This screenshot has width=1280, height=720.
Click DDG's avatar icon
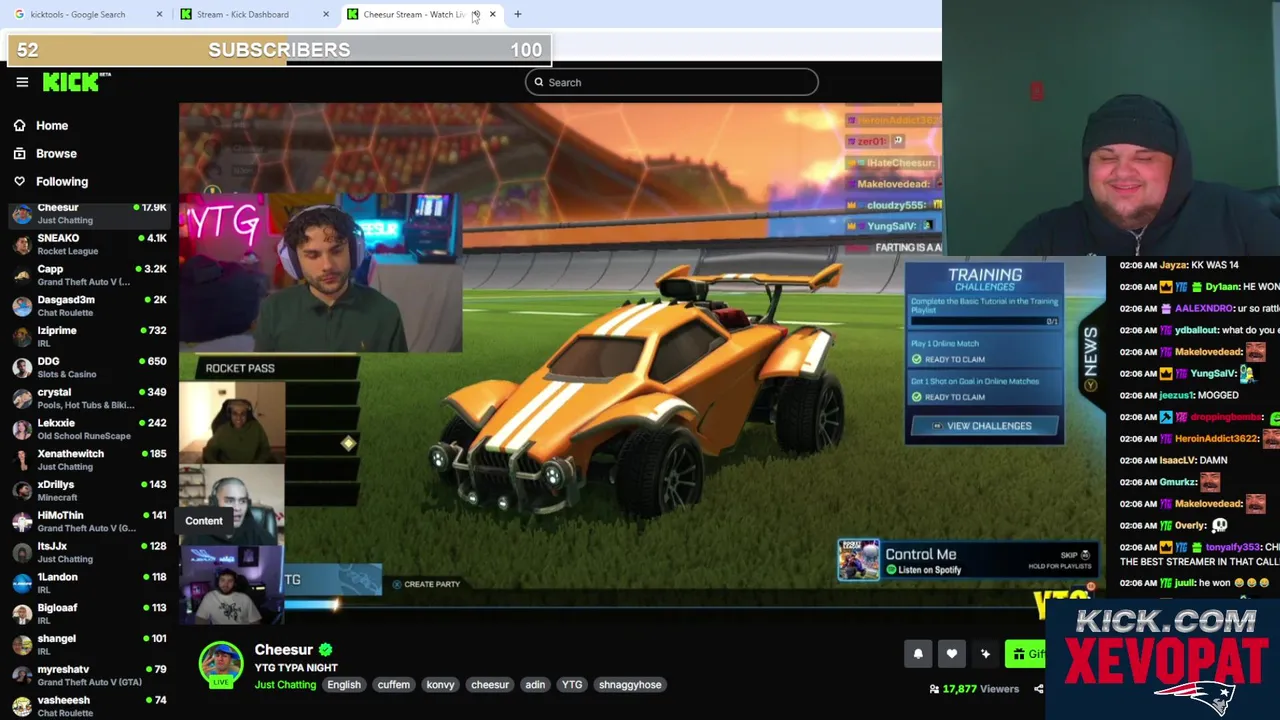pos(22,367)
